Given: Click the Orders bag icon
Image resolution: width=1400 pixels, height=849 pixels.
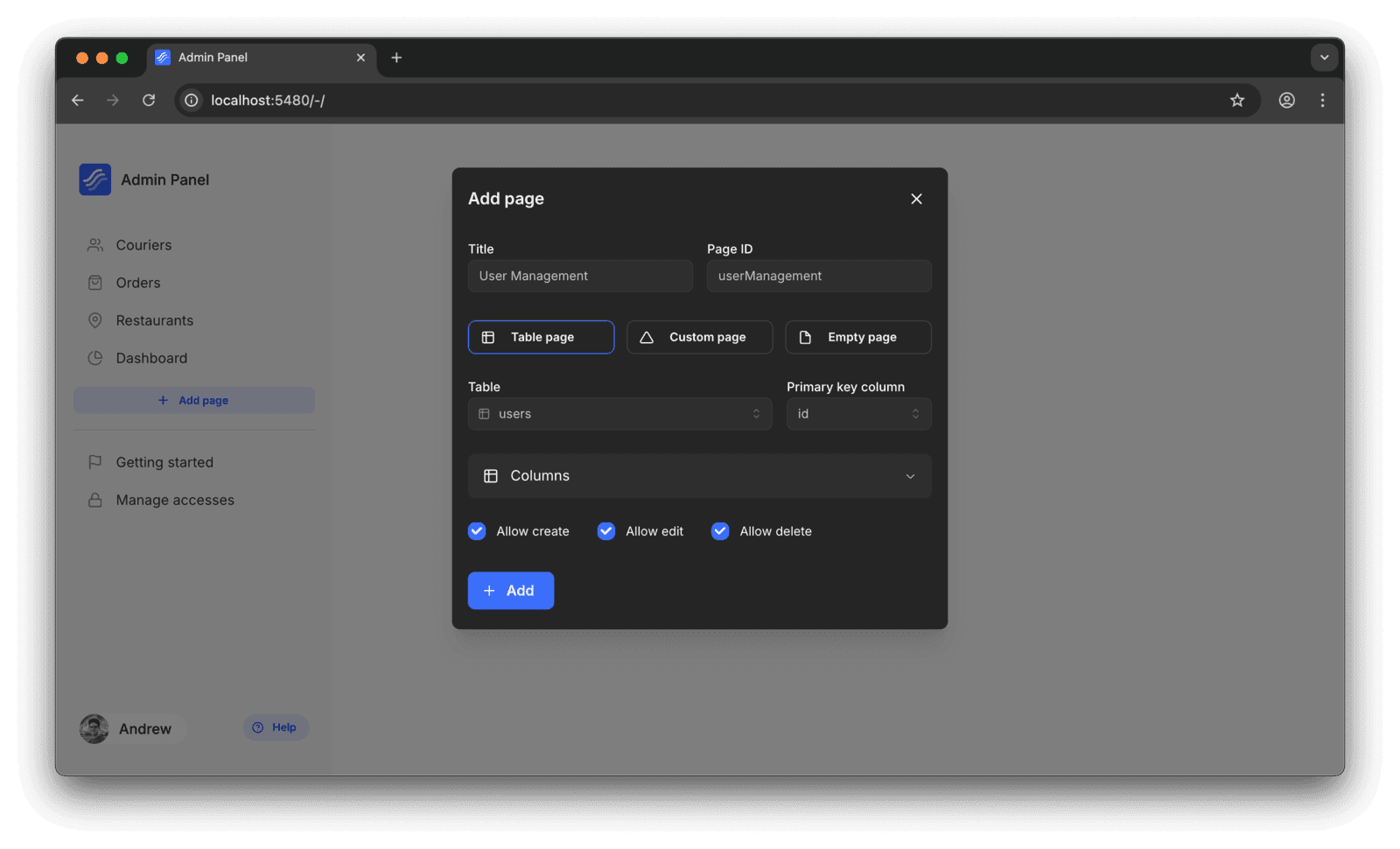Looking at the screenshot, I should point(95,283).
